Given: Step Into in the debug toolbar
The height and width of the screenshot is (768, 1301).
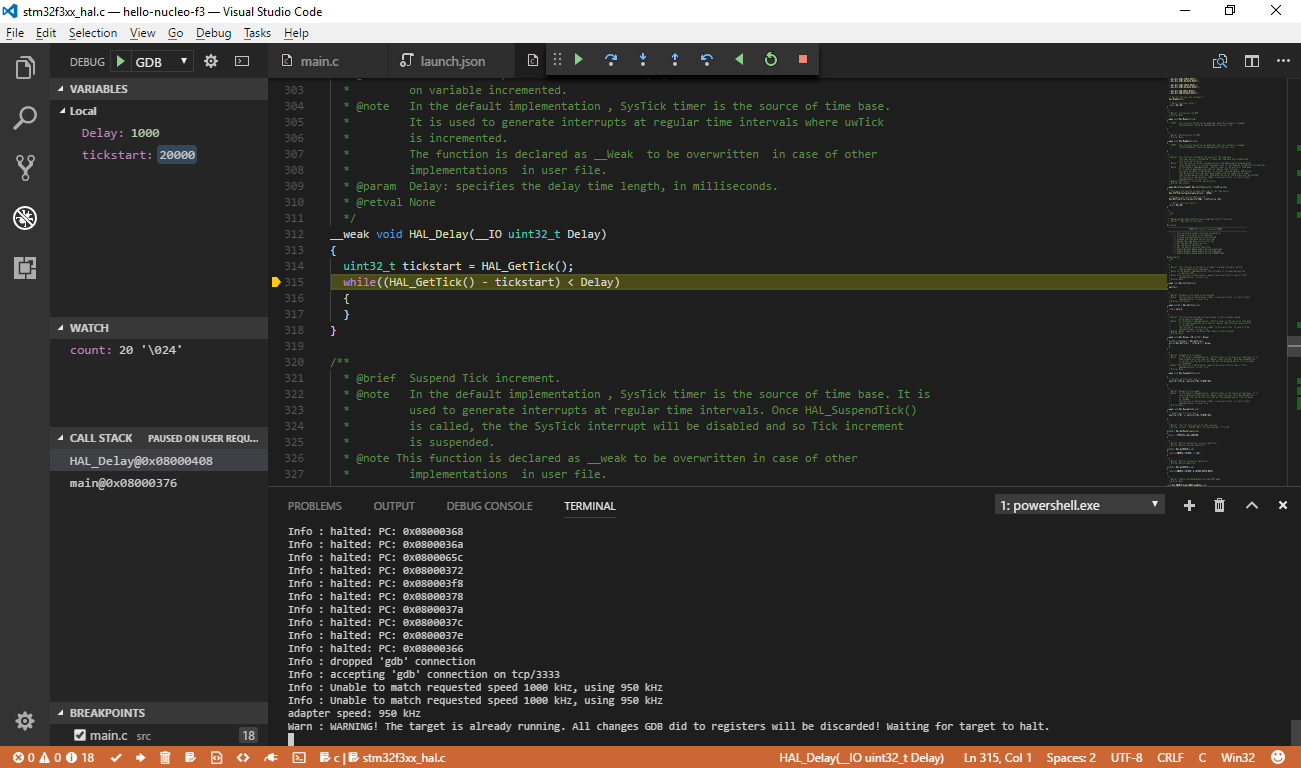Looking at the screenshot, I should pyautogui.click(x=643, y=60).
